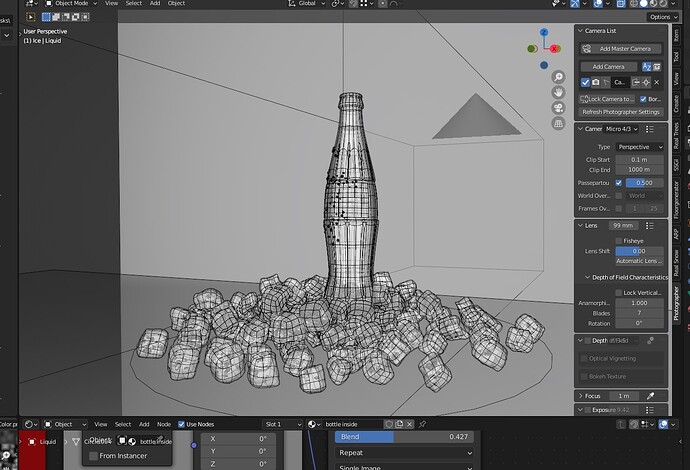Toggle the Border checkbox
Viewport: 690px width, 470px height.
(643, 99)
